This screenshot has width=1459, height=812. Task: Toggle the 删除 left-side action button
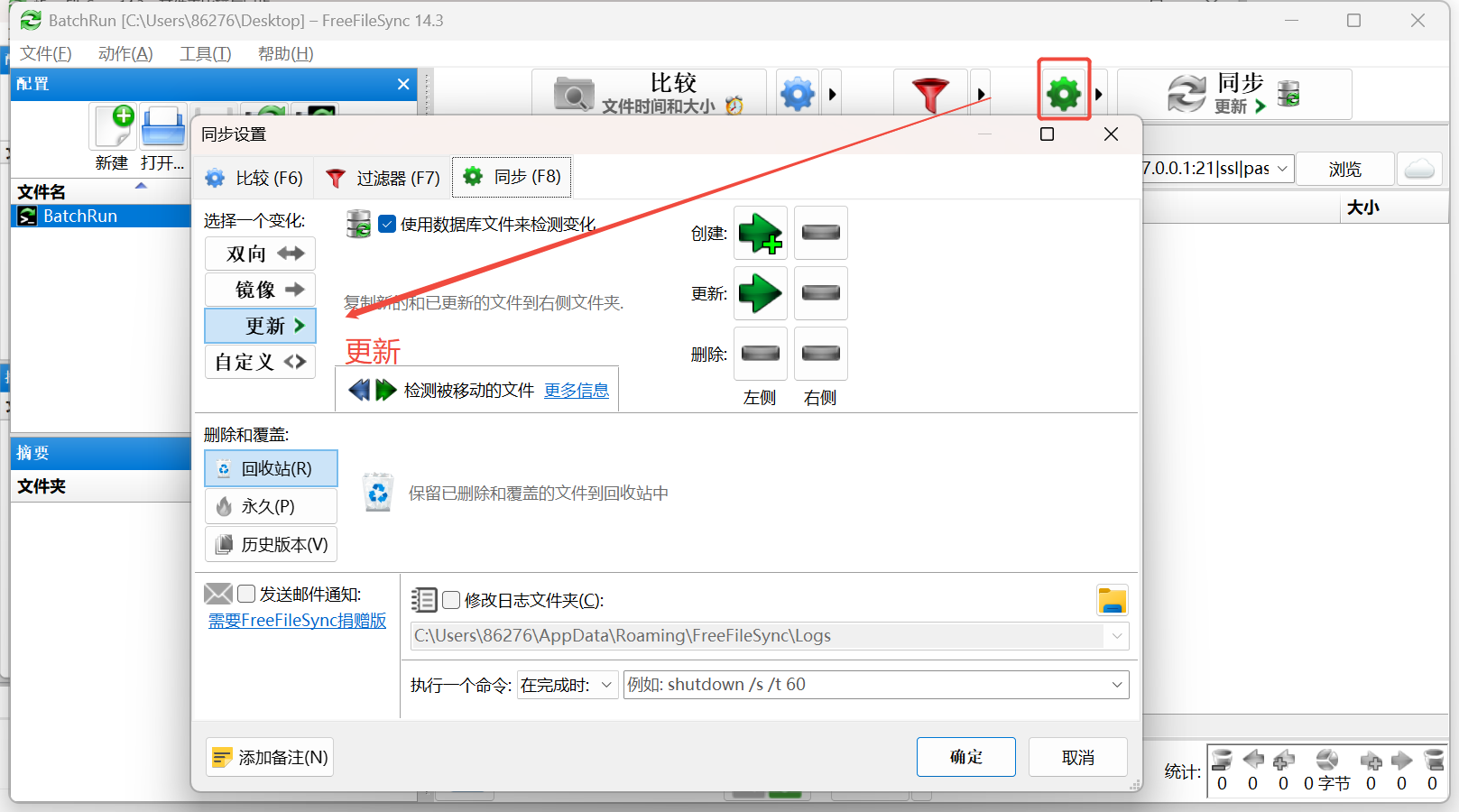coord(761,354)
